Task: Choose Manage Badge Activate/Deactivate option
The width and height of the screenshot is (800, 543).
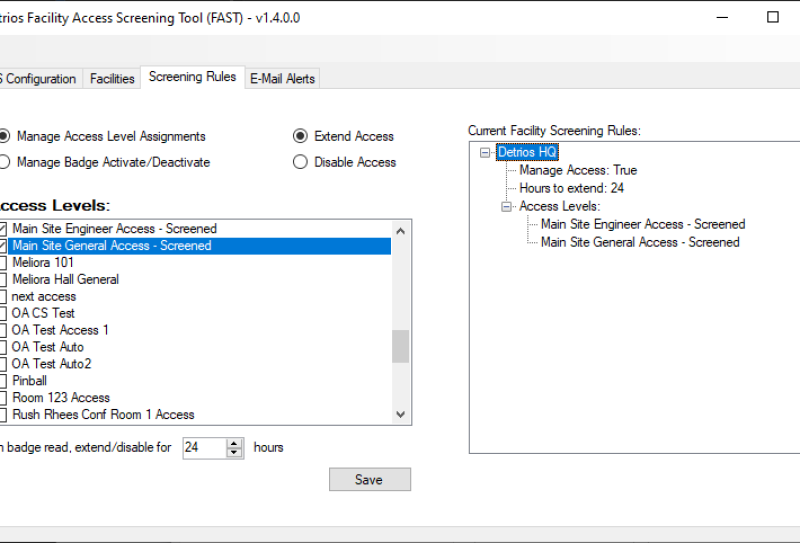Action: [5, 162]
